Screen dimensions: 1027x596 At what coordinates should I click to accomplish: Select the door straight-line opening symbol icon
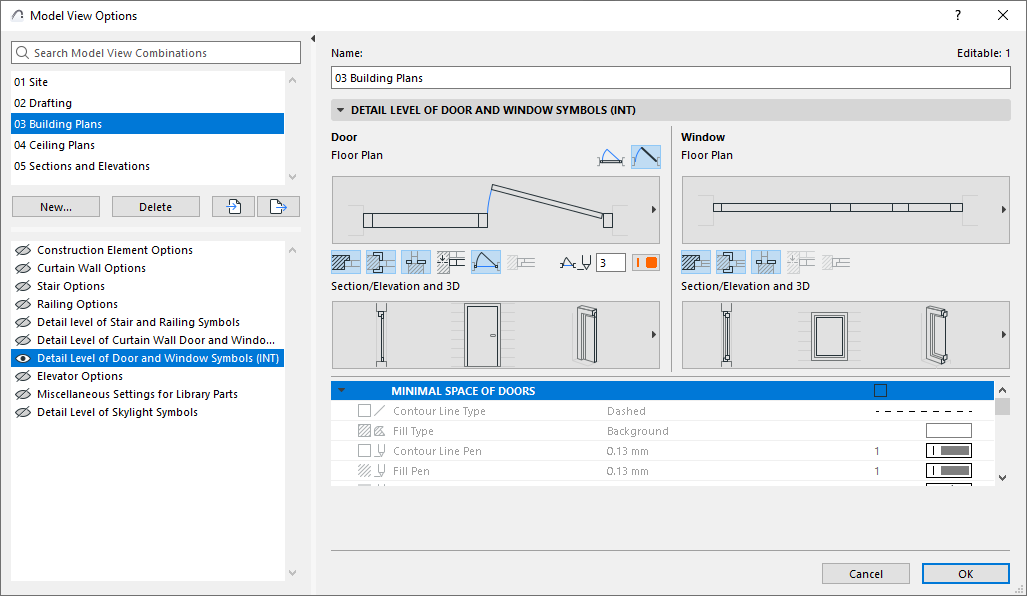(x=645, y=156)
